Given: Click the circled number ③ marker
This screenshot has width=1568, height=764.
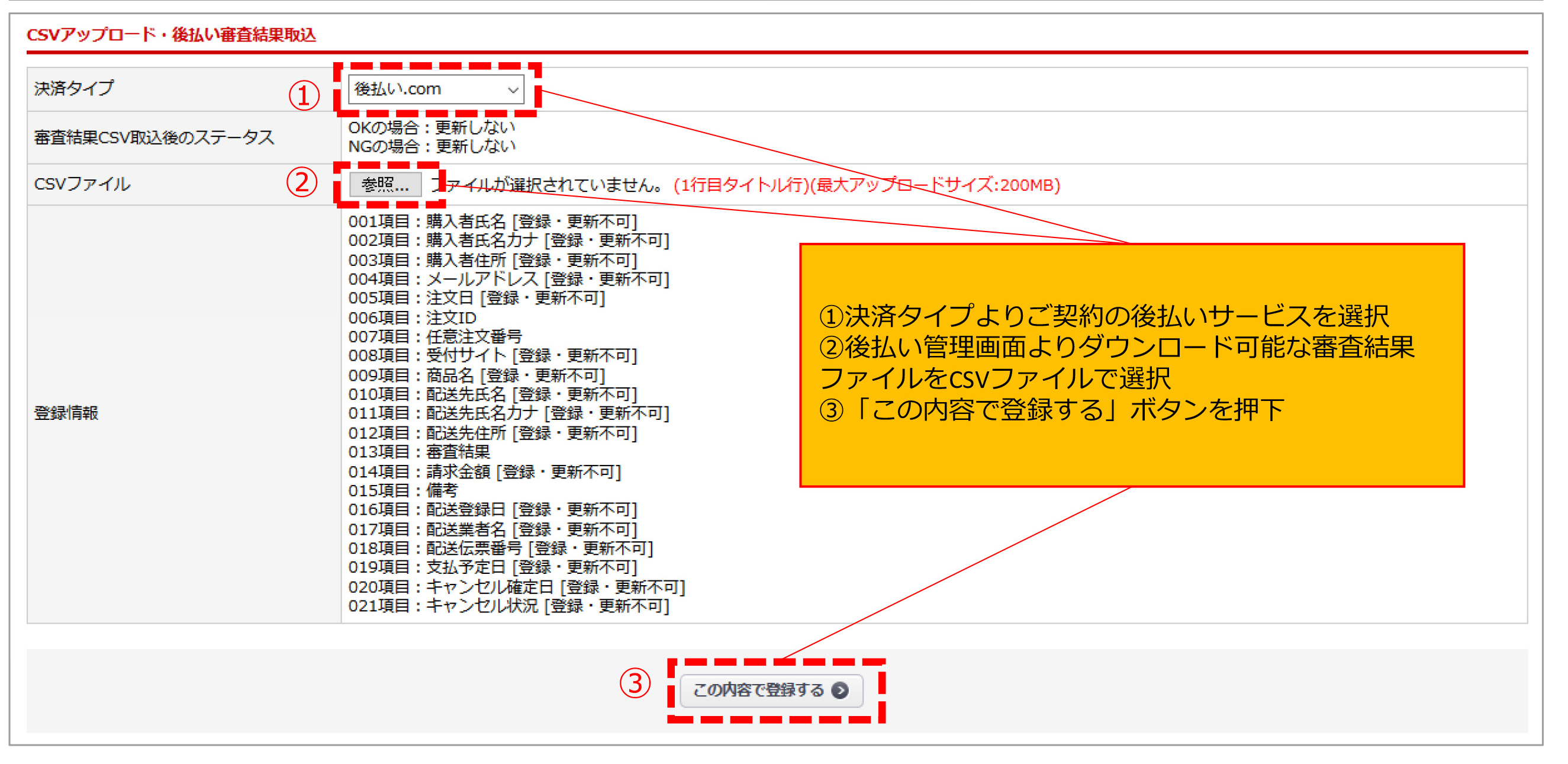Looking at the screenshot, I should pyautogui.click(x=635, y=683).
